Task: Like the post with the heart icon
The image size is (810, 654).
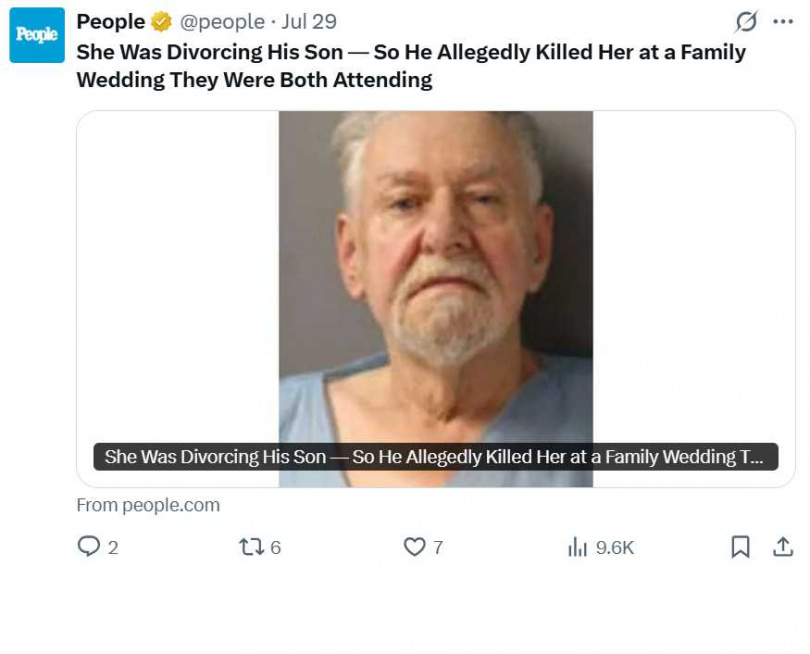Action: click(x=414, y=547)
